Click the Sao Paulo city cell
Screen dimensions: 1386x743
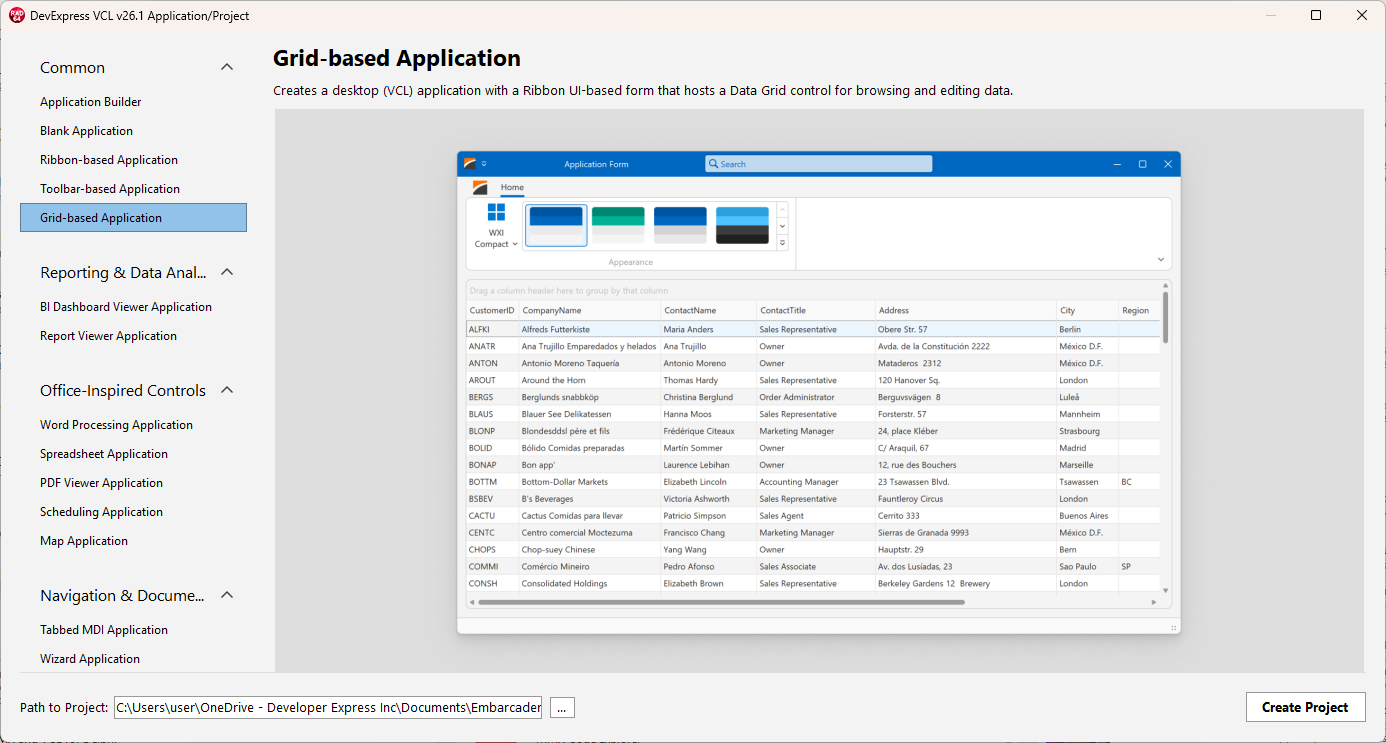click(x=1087, y=567)
